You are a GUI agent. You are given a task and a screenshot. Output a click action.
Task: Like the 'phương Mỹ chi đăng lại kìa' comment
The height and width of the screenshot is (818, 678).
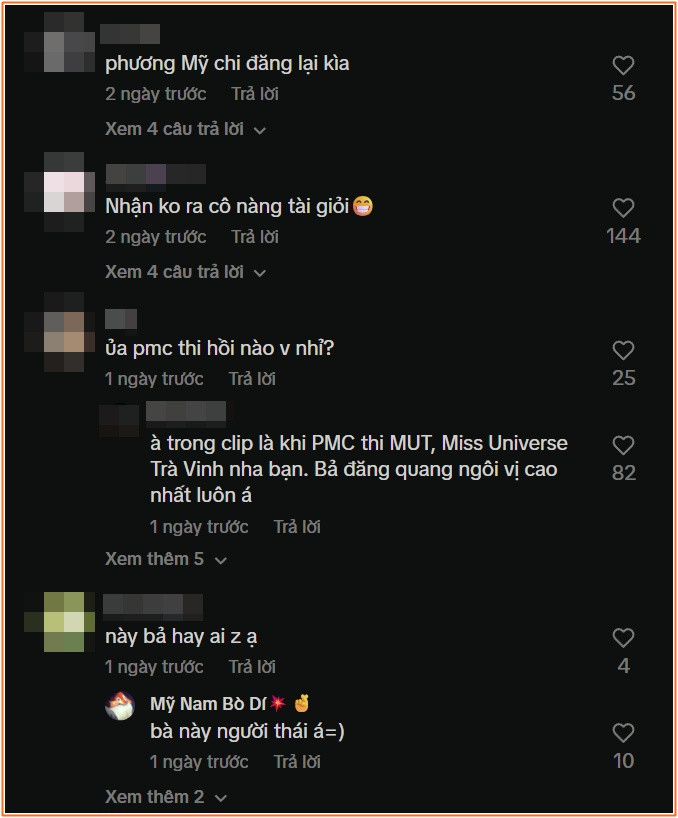tap(623, 65)
